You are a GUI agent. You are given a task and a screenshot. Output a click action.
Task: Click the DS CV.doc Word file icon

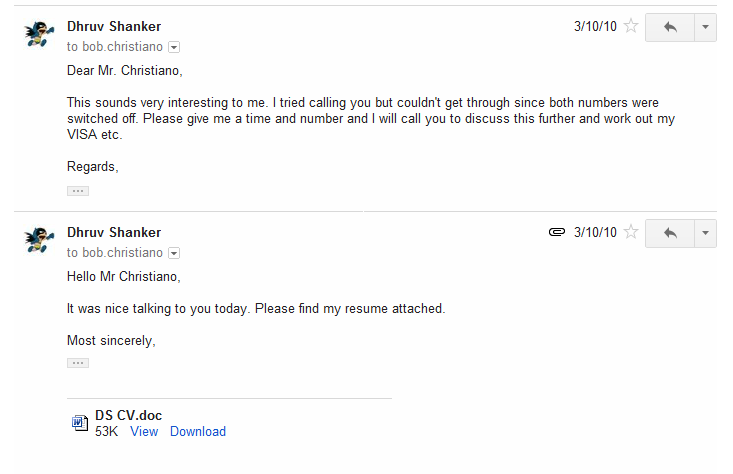pos(79,423)
